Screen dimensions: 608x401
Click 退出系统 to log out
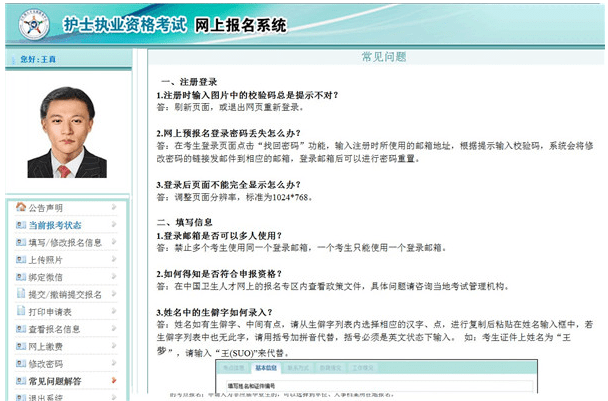tap(45, 397)
